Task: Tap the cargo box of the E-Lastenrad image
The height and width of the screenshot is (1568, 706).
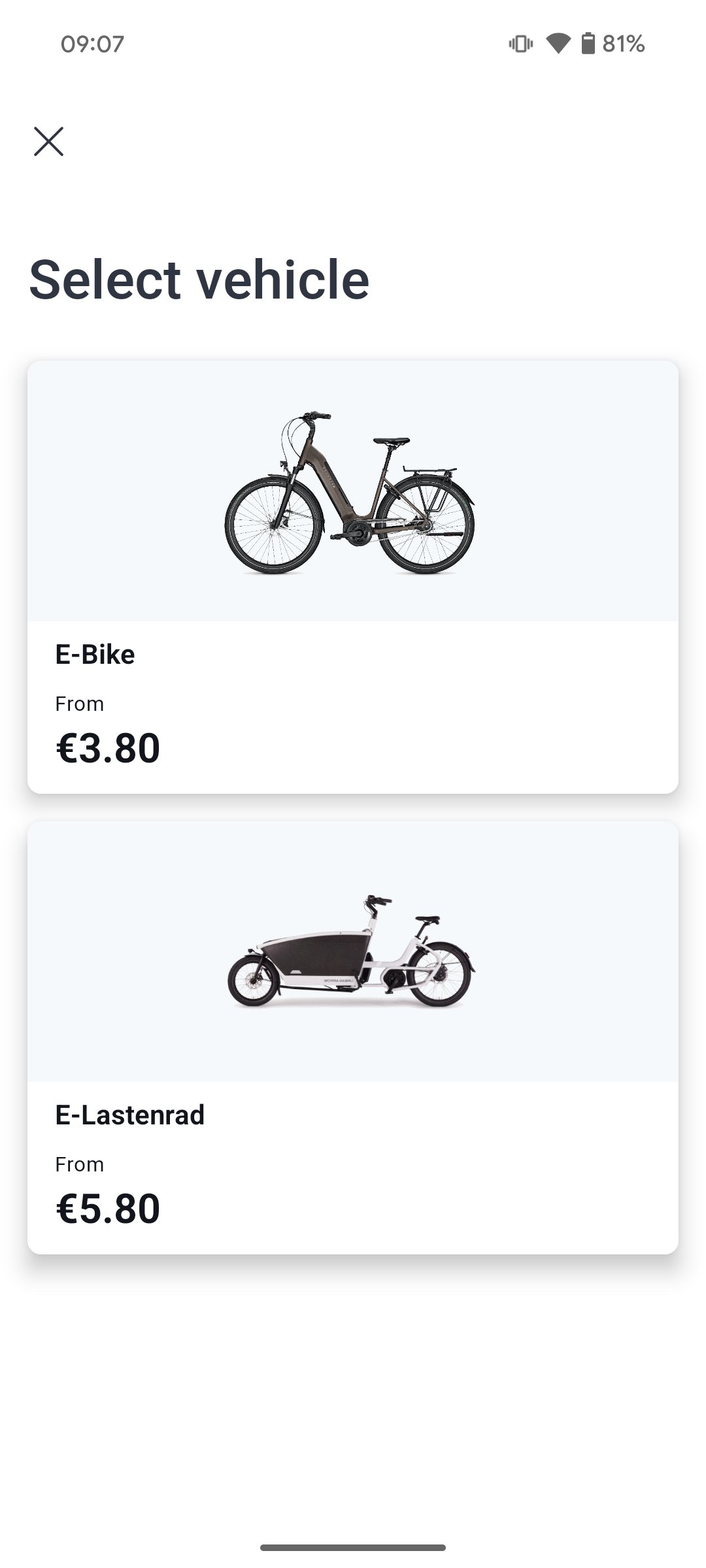Action: click(317, 957)
